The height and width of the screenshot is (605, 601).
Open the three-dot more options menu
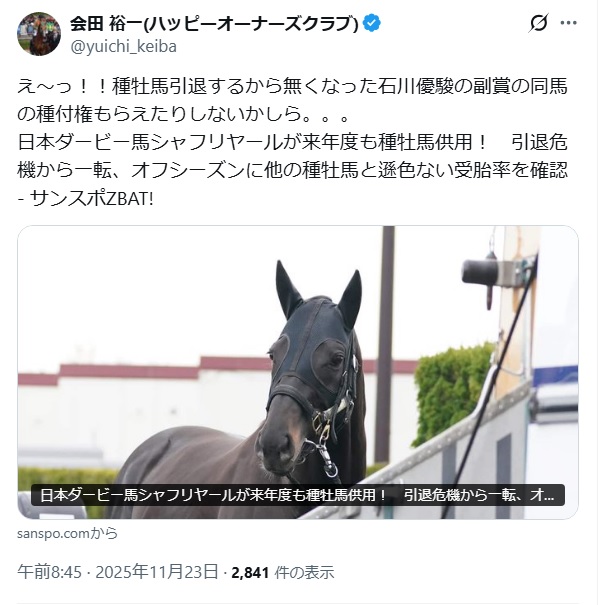click(x=568, y=23)
